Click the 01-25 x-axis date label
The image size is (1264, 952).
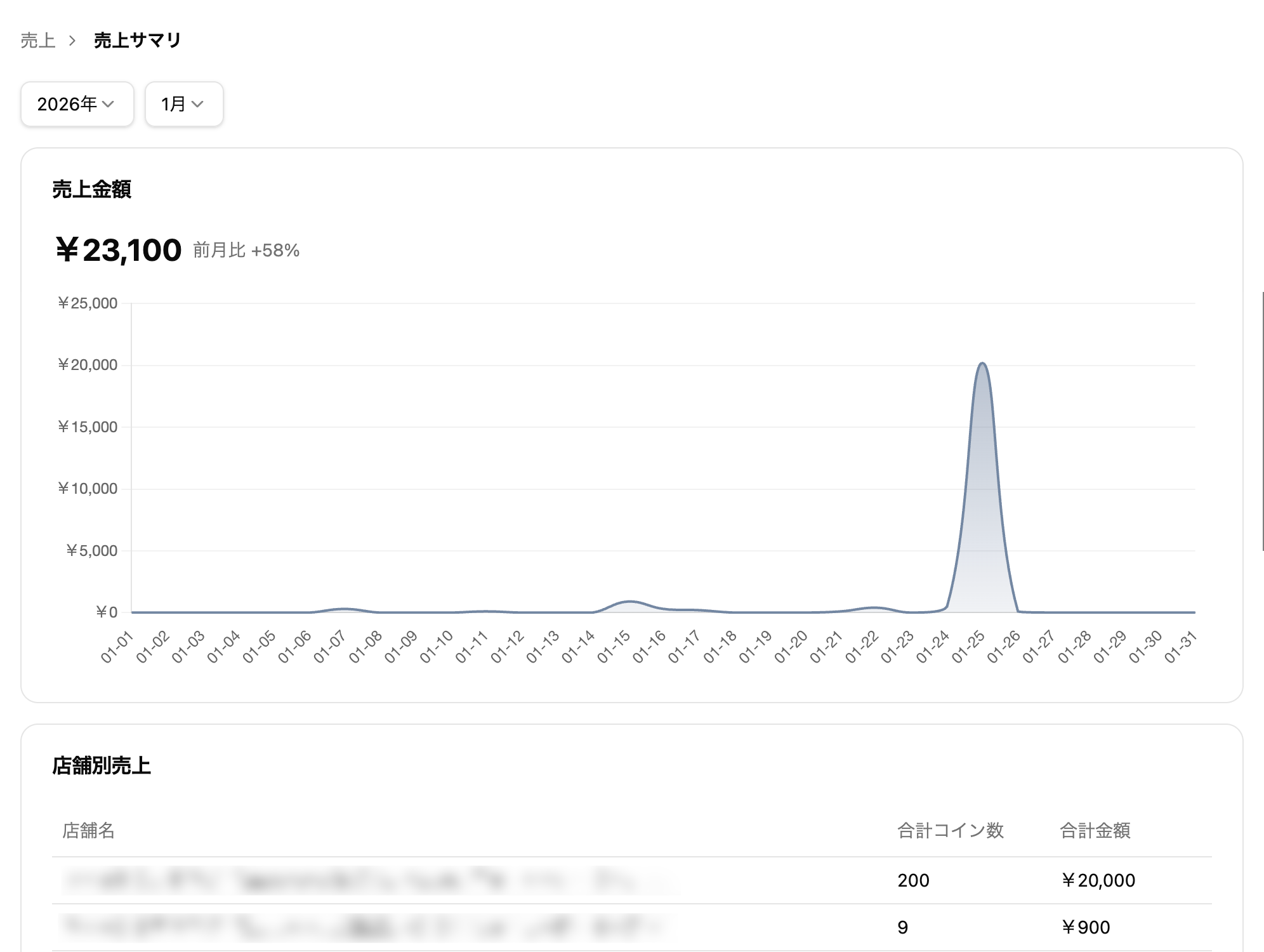968,647
